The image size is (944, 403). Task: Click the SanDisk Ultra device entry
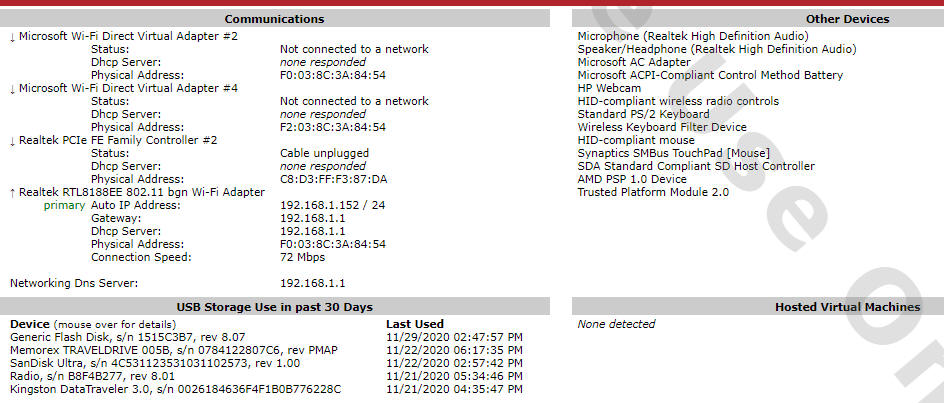[155, 363]
